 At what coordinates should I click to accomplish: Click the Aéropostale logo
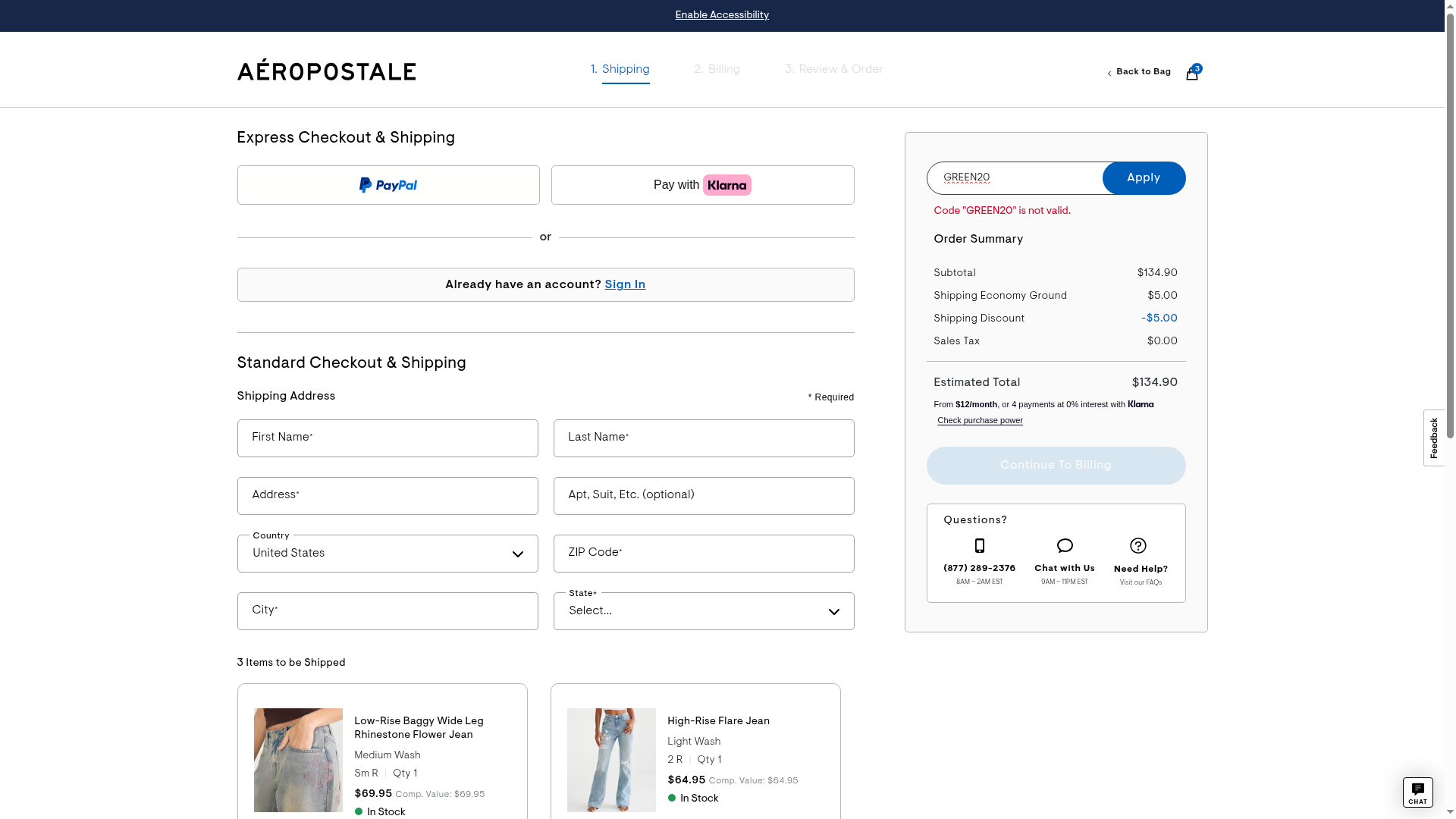pos(326,71)
